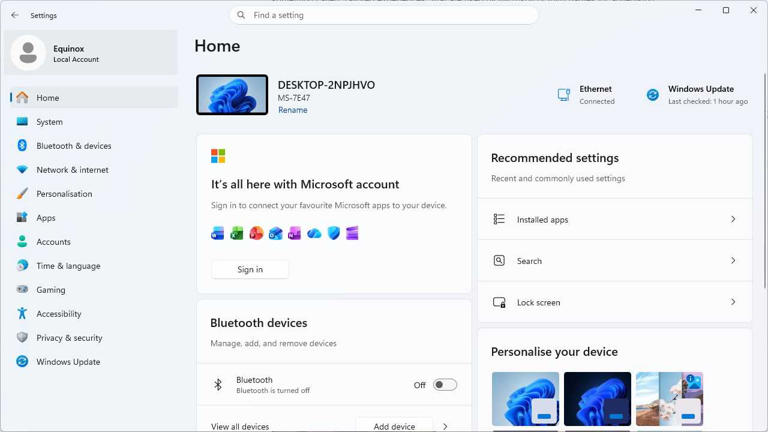Screen dimensions: 768x432
Task: Click the PowerPoint app icon
Action: point(256,234)
